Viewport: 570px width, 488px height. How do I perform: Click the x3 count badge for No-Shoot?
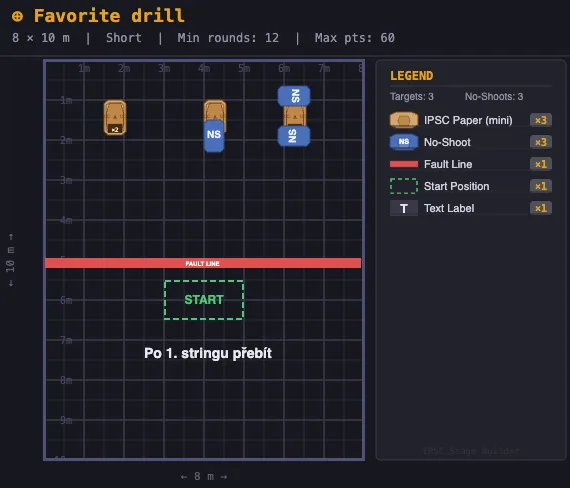click(541, 142)
